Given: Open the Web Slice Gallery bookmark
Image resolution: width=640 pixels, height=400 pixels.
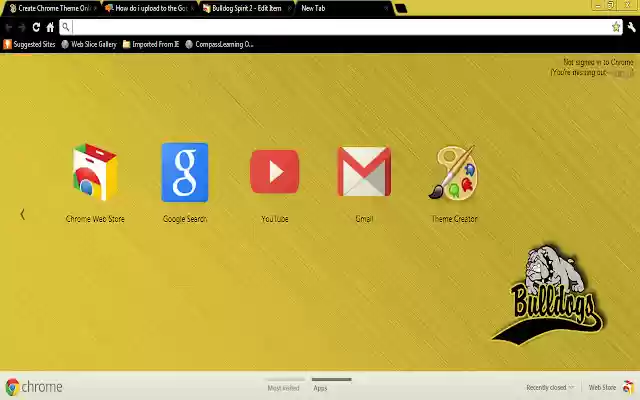Looking at the screenshot, I should pos(89,44).
